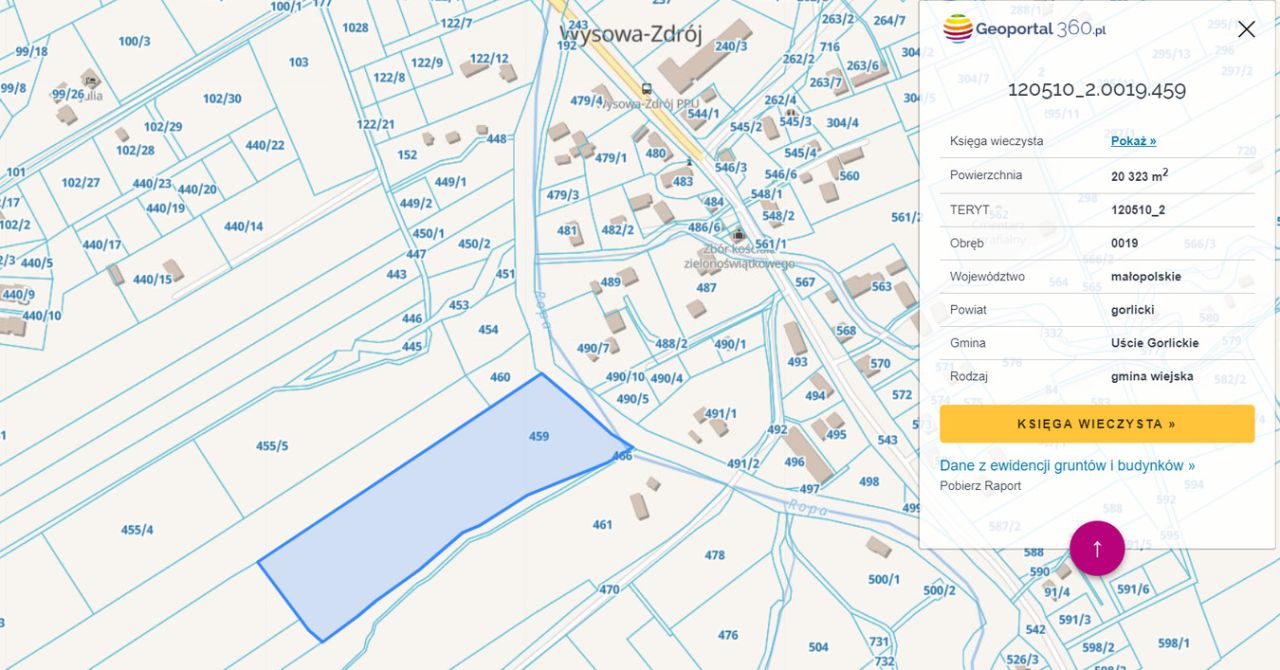Select parcel 470 on the map
This screenshot has height=670, width=1280.
click(x=609, y=590)
